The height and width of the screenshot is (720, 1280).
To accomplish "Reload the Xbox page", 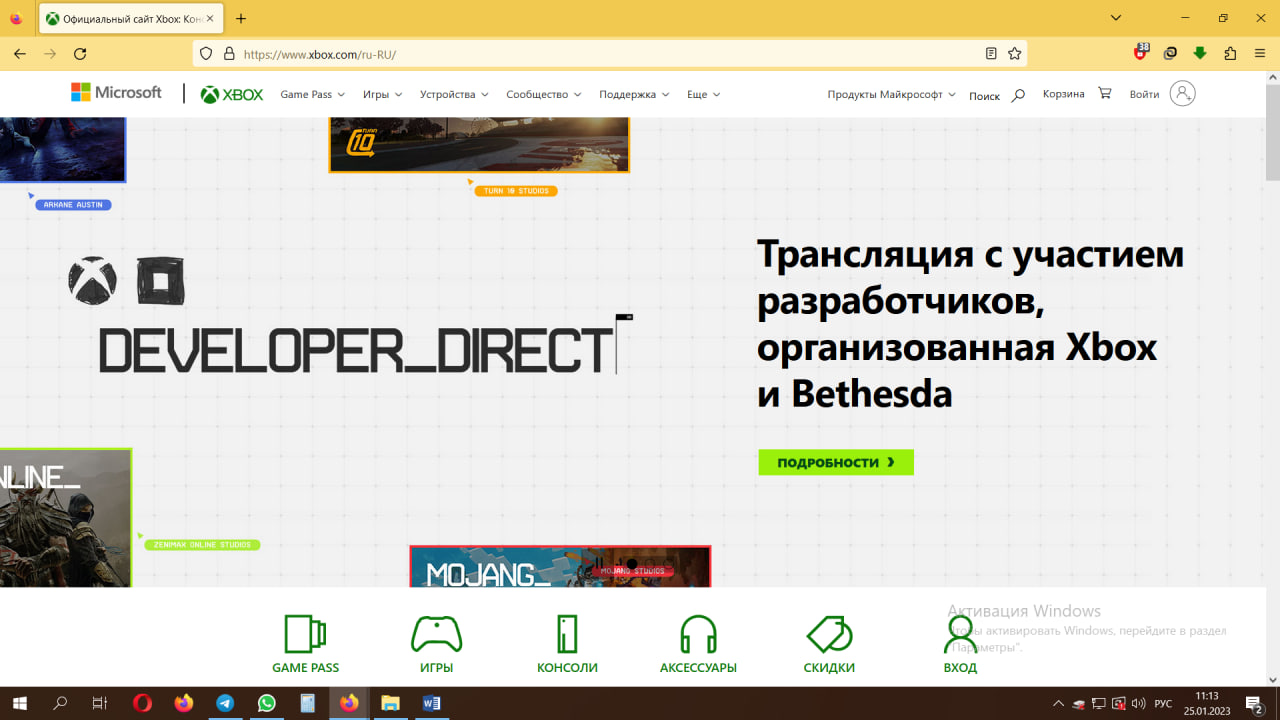I will (x=80, y=54).
